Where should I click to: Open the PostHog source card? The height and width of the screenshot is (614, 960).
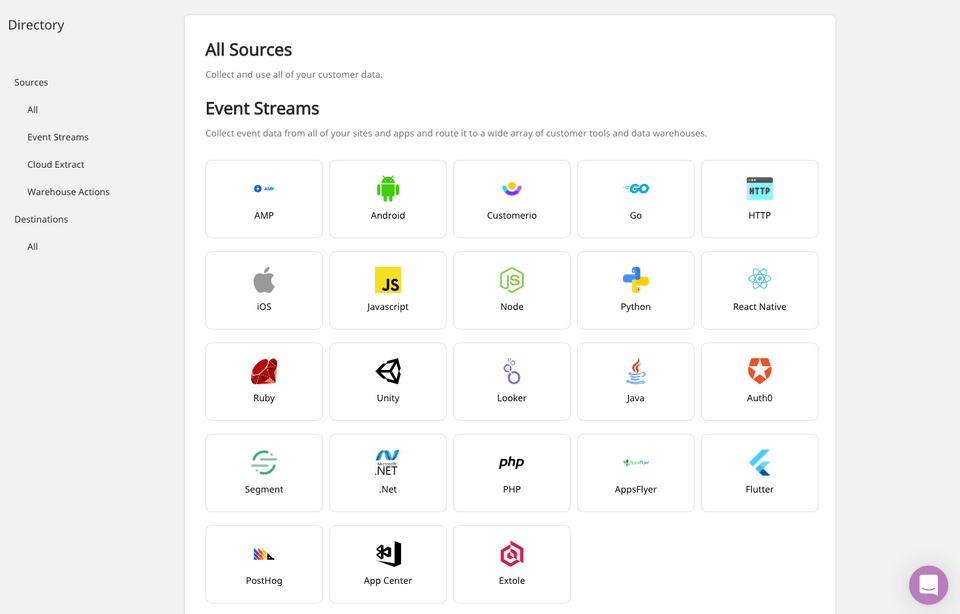(264, 564)
